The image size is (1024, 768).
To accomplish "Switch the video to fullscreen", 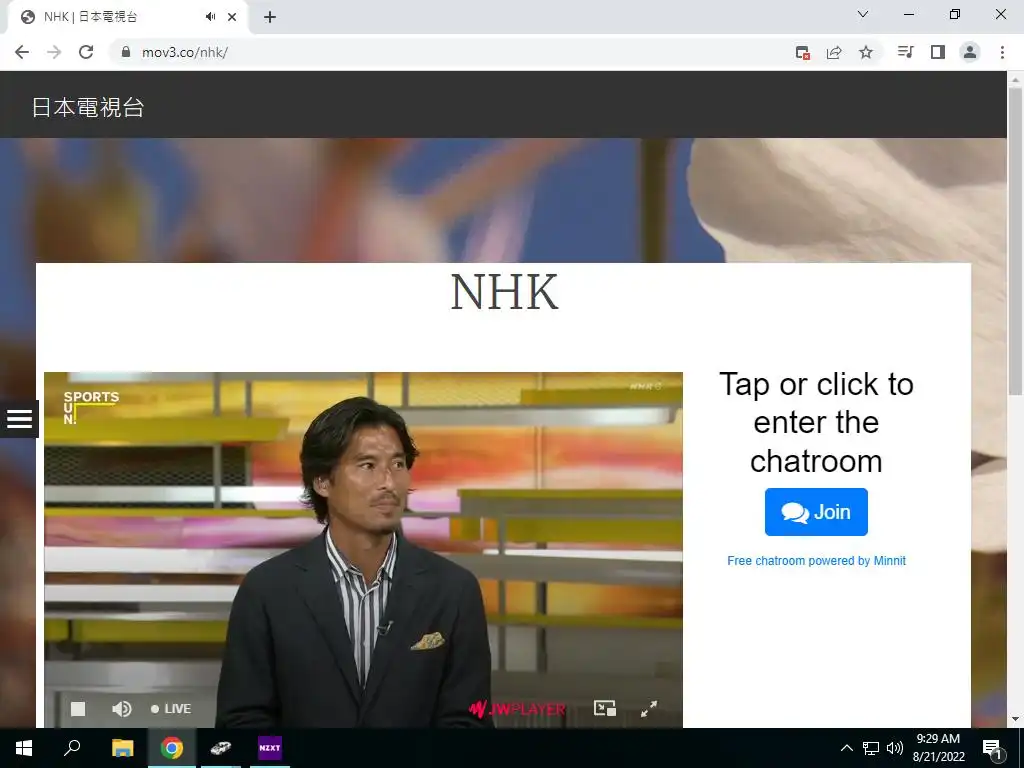I will (x=649, y=709).
